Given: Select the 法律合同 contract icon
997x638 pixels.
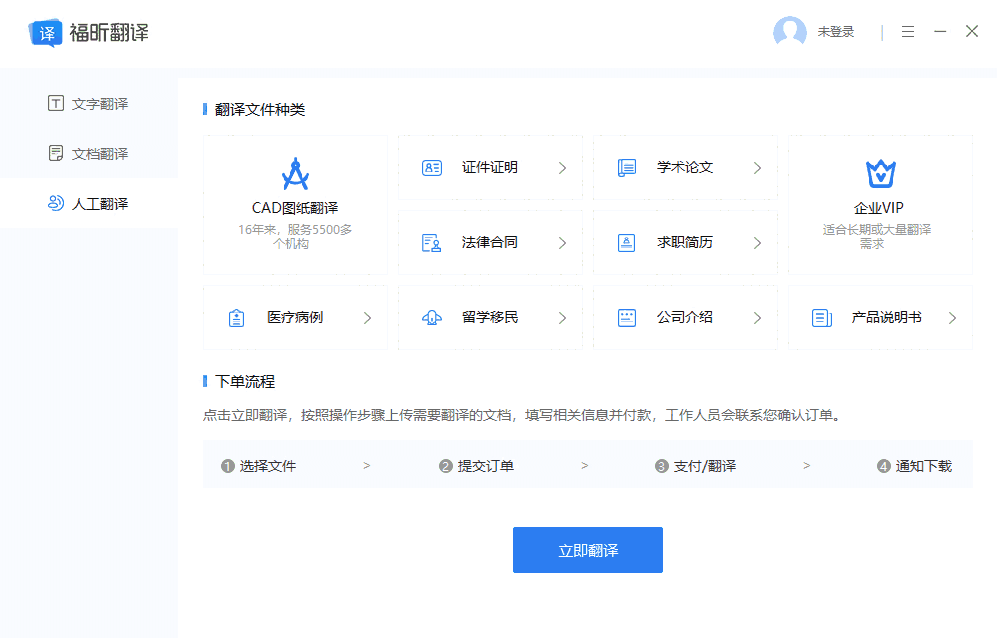Looking at the screenshot, I should [x=430, y=242].
